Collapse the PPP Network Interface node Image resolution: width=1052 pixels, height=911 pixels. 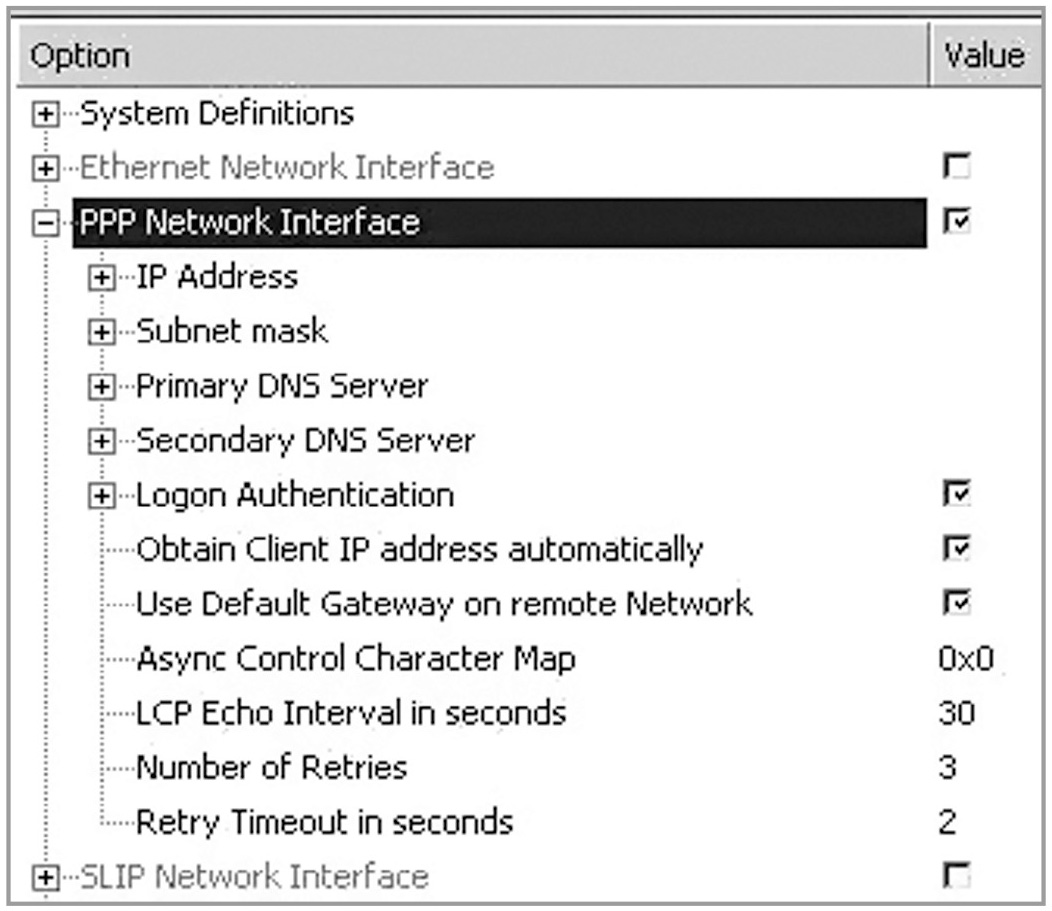44,224
